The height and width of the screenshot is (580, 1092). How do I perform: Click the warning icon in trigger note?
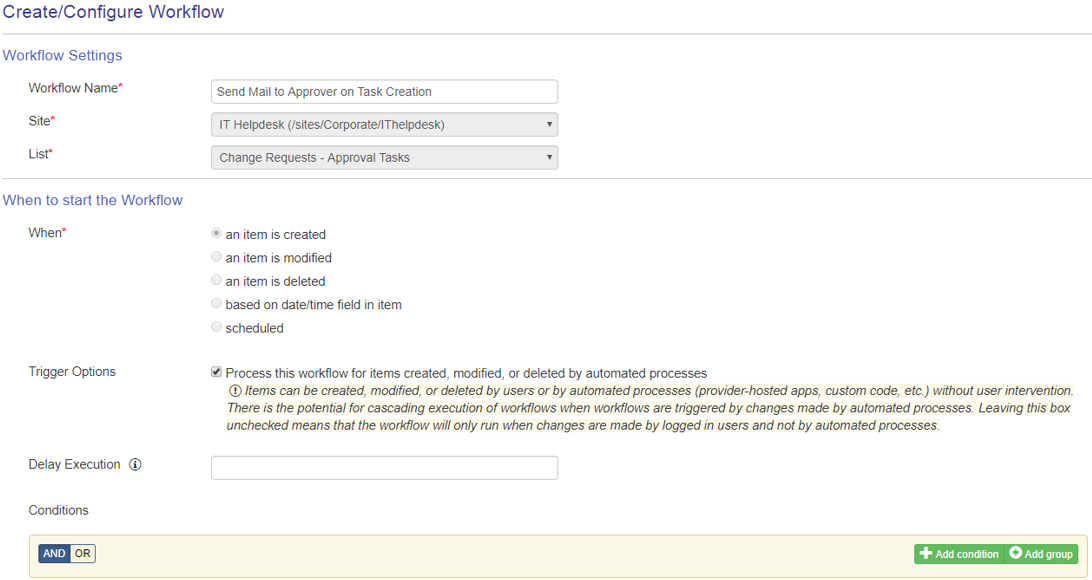click(x=235, y=391)
